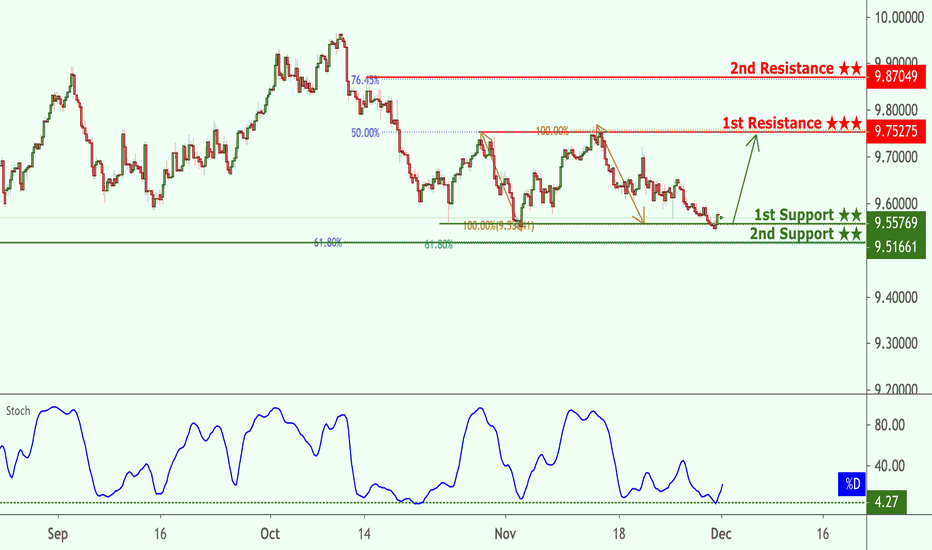This screenshot has height=550, width=932.
Task: Click the 76.45% Fibonacci level label
Action: point(365,80)
